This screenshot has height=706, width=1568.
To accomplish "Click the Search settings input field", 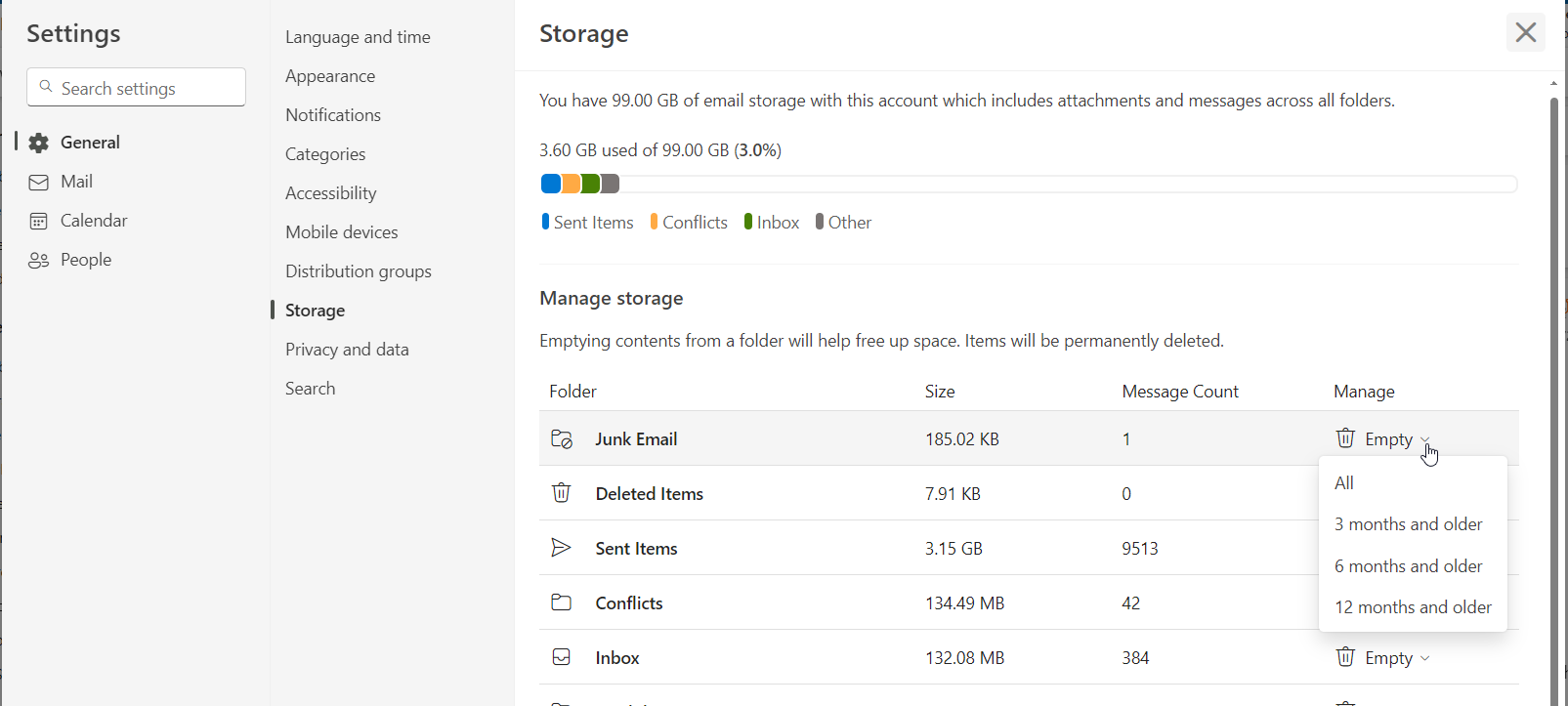I will click(147, 88).
